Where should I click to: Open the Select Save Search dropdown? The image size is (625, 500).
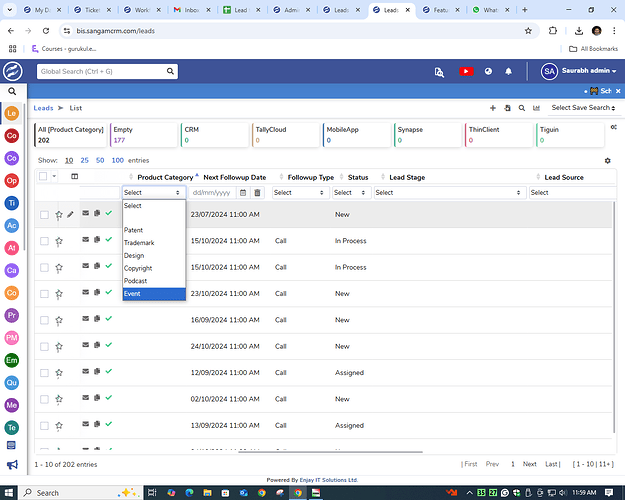coord(583,108)
